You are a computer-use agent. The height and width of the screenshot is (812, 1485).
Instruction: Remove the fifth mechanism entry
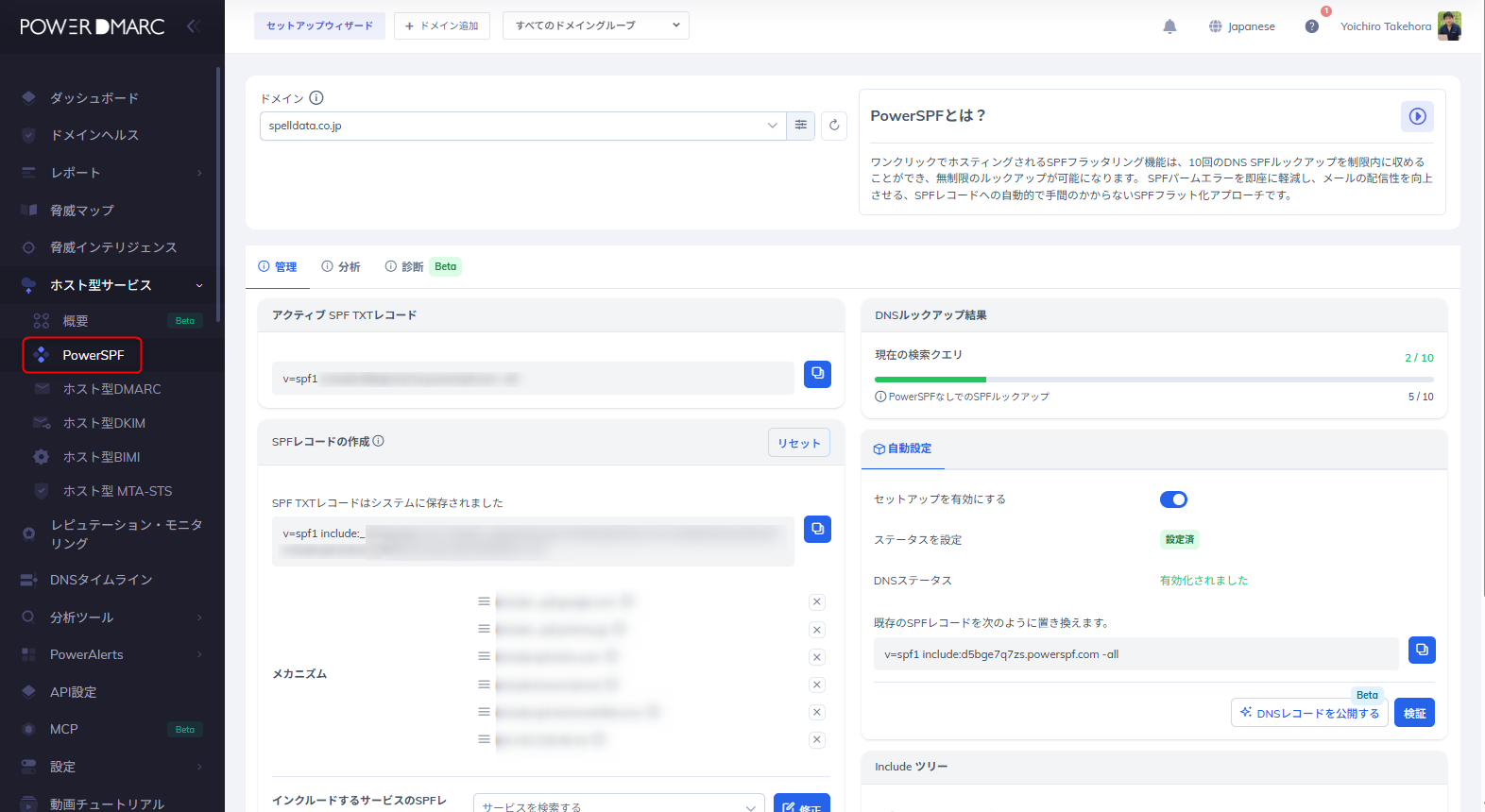[x=817, y=712]
